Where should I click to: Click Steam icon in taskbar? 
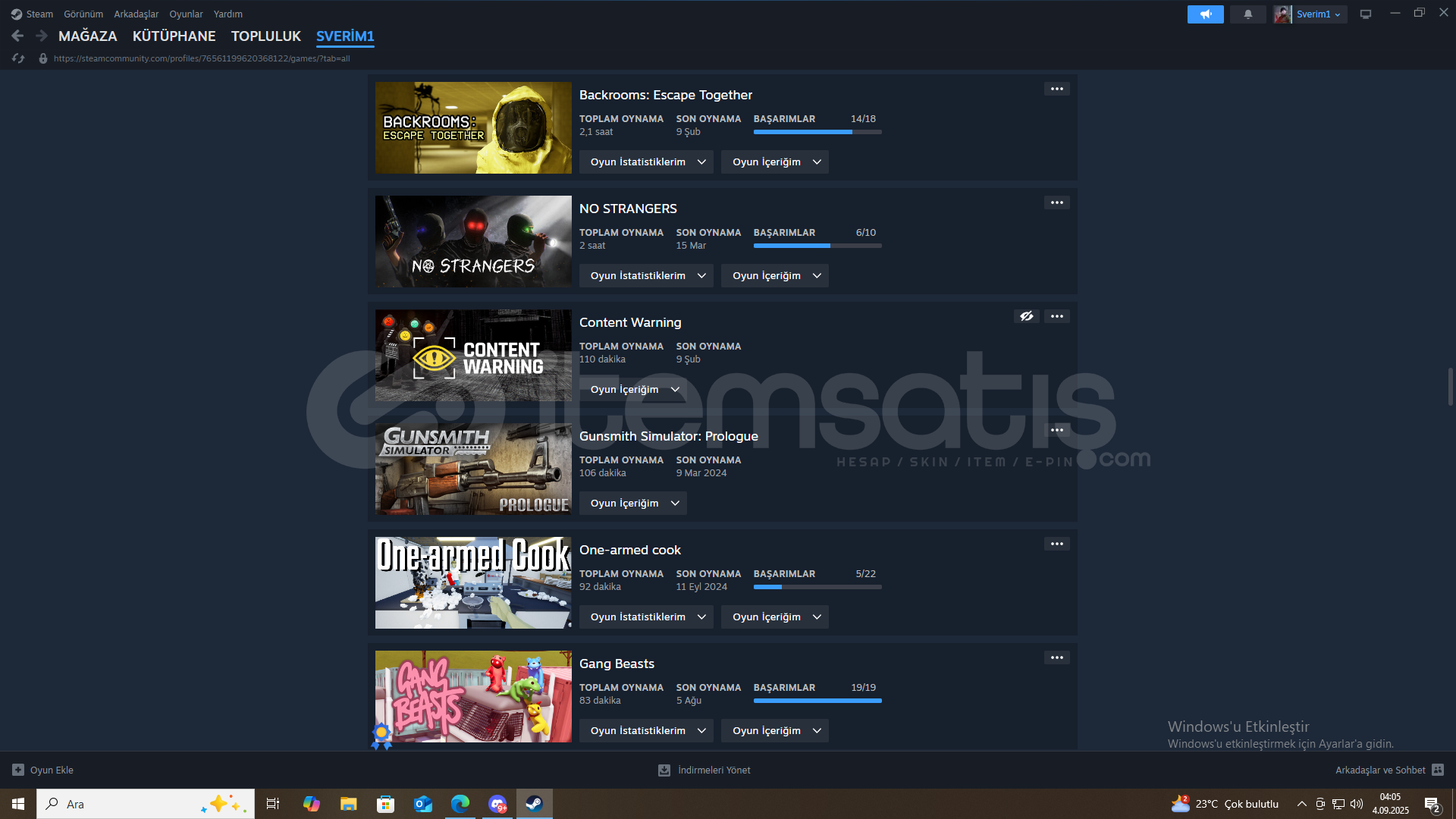(535, 804)
